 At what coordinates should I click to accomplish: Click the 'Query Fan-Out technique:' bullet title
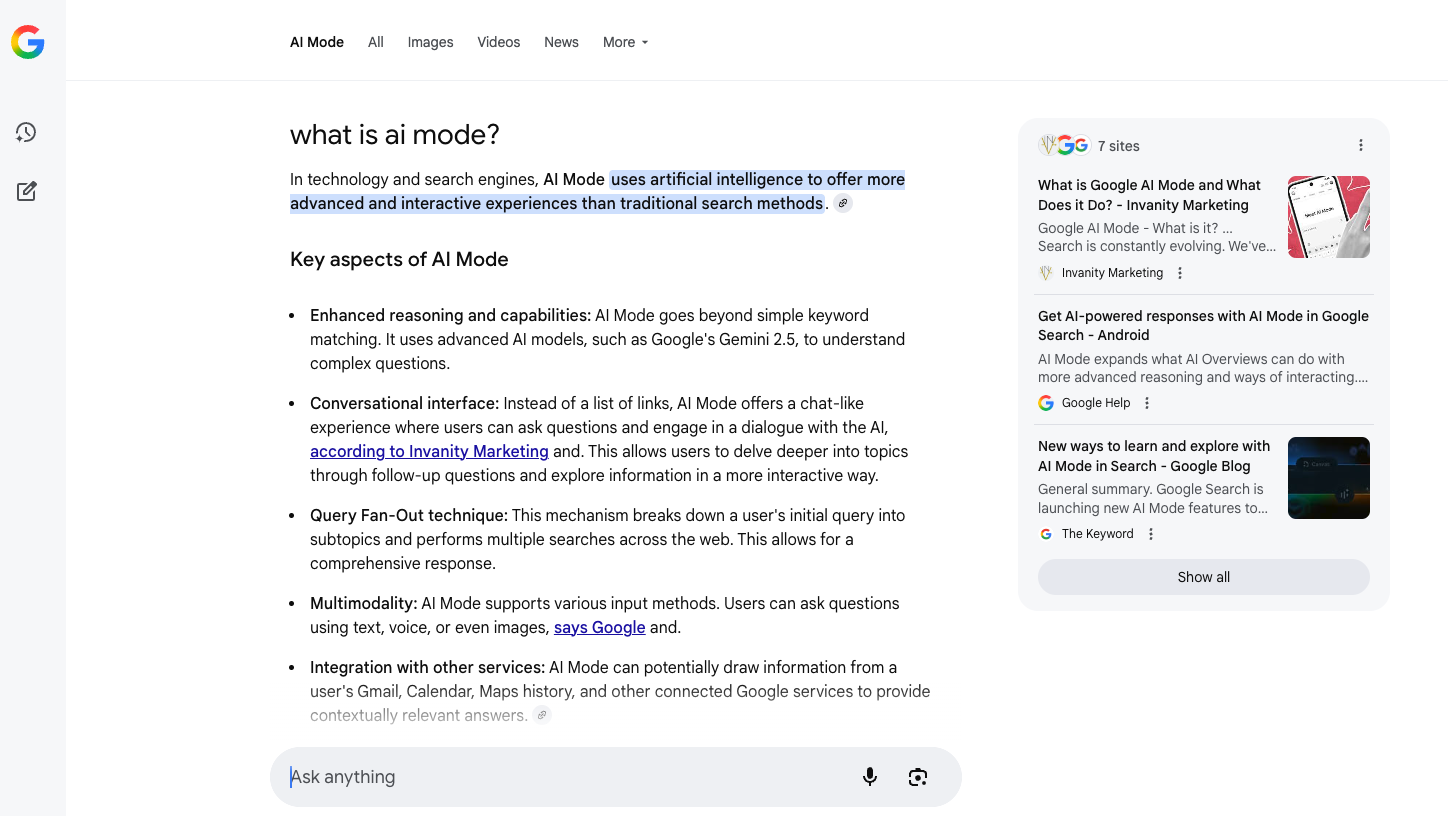[x=409, y=515]
